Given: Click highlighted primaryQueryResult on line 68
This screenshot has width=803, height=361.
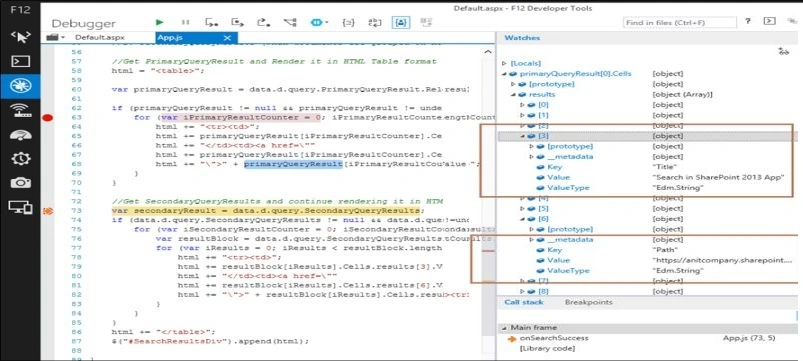Looking at the screenshot, I should (293, 164).
